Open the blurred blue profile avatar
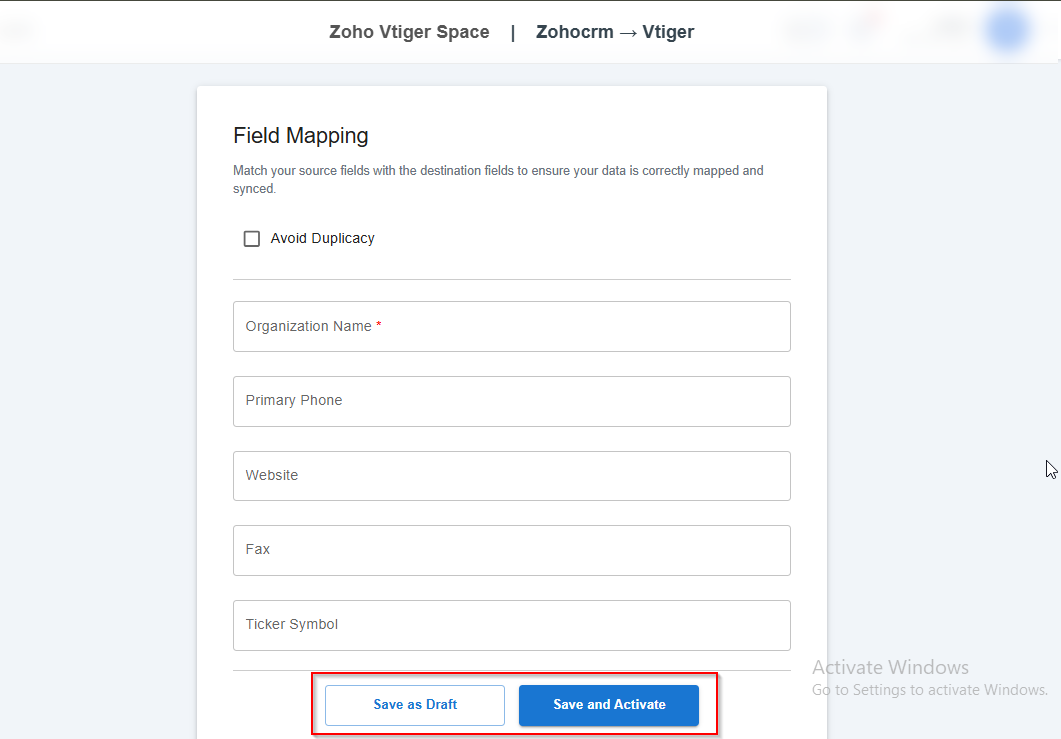This screenshot has width=1061, height=739. (x=1006, y=30)
